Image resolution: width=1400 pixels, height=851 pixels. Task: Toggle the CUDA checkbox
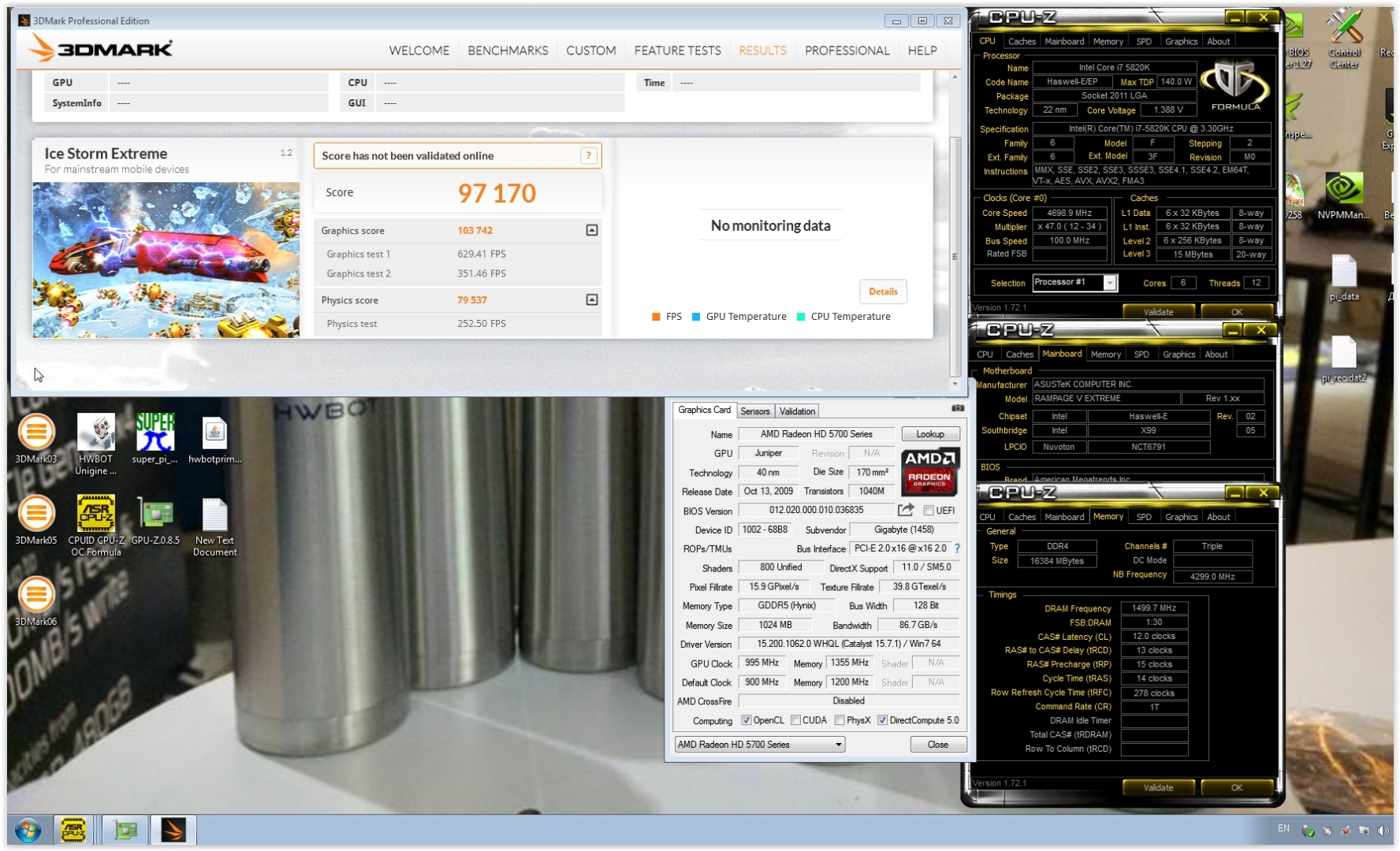coord(795,720)
